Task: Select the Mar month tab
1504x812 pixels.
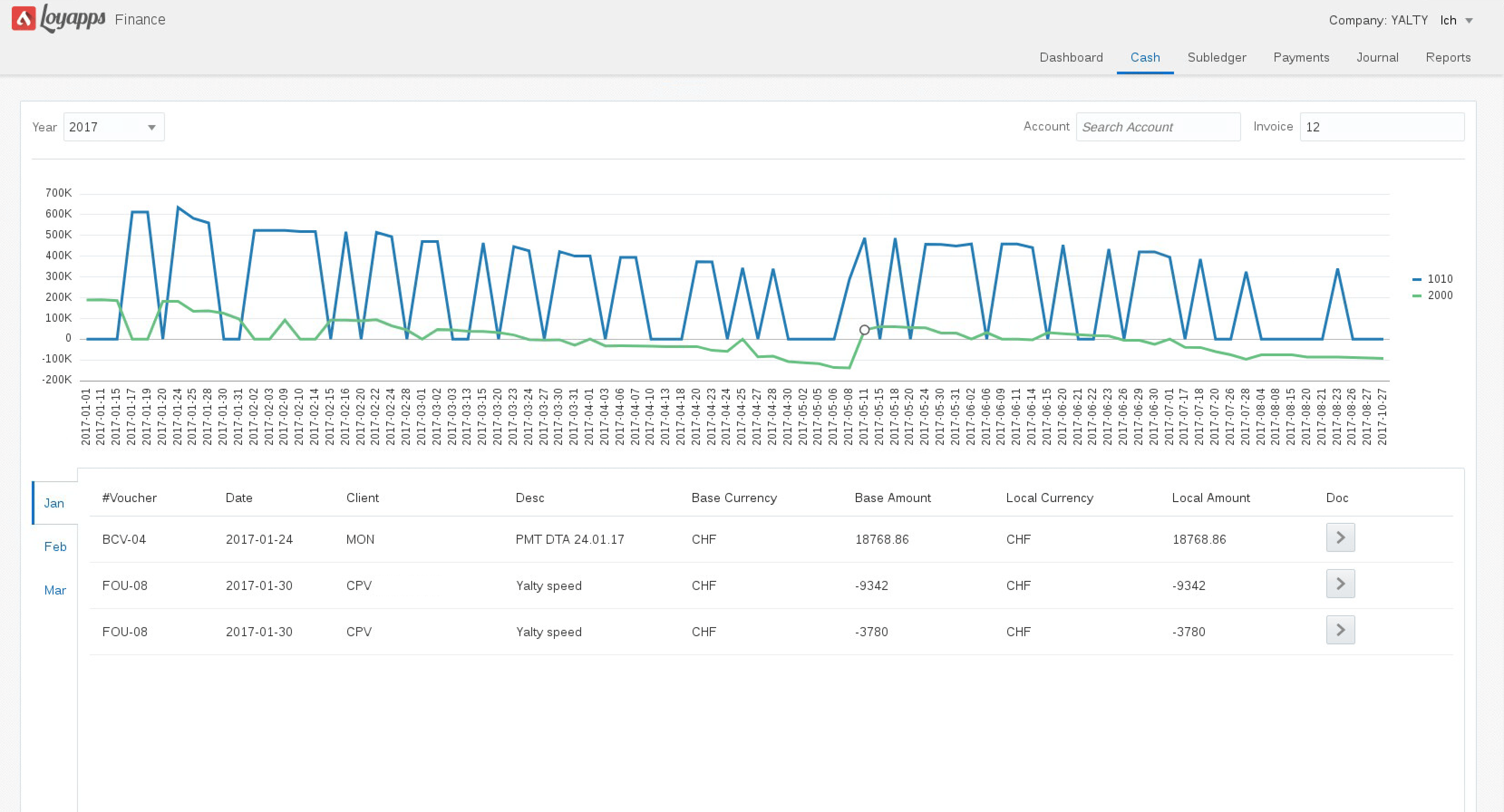Action: (x=55, y=590)
